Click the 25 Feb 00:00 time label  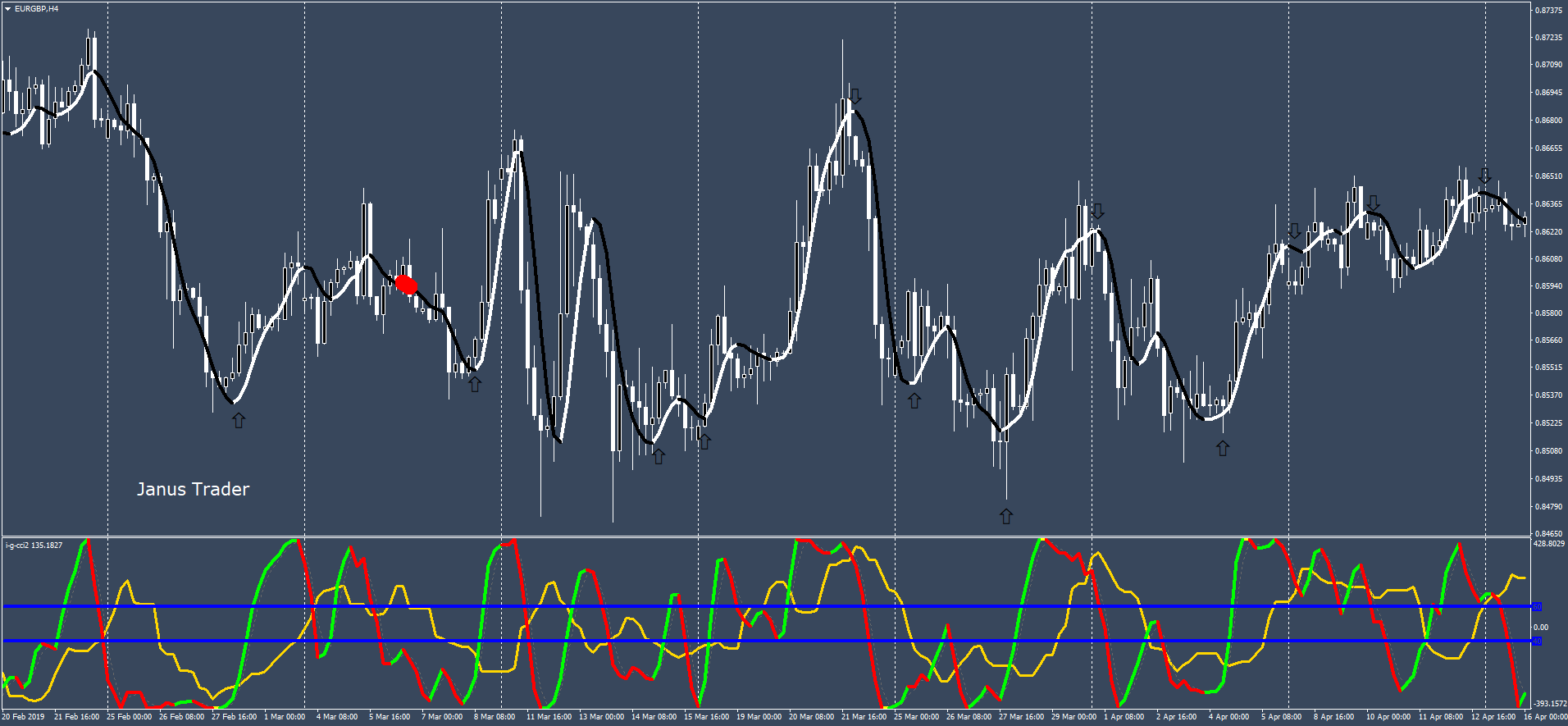[129, 717]
